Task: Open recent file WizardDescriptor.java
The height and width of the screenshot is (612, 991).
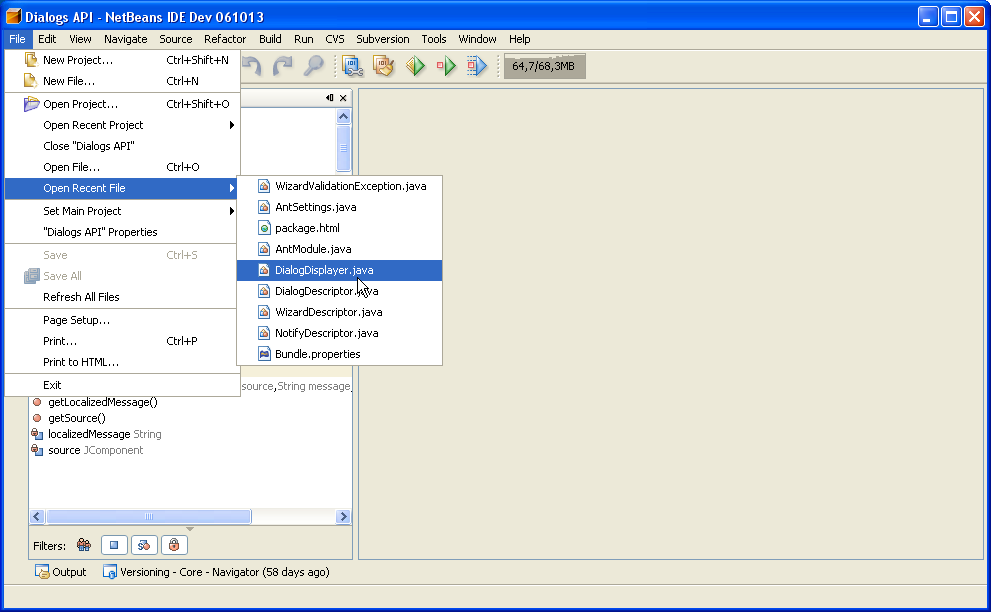Action: [339, 312]
